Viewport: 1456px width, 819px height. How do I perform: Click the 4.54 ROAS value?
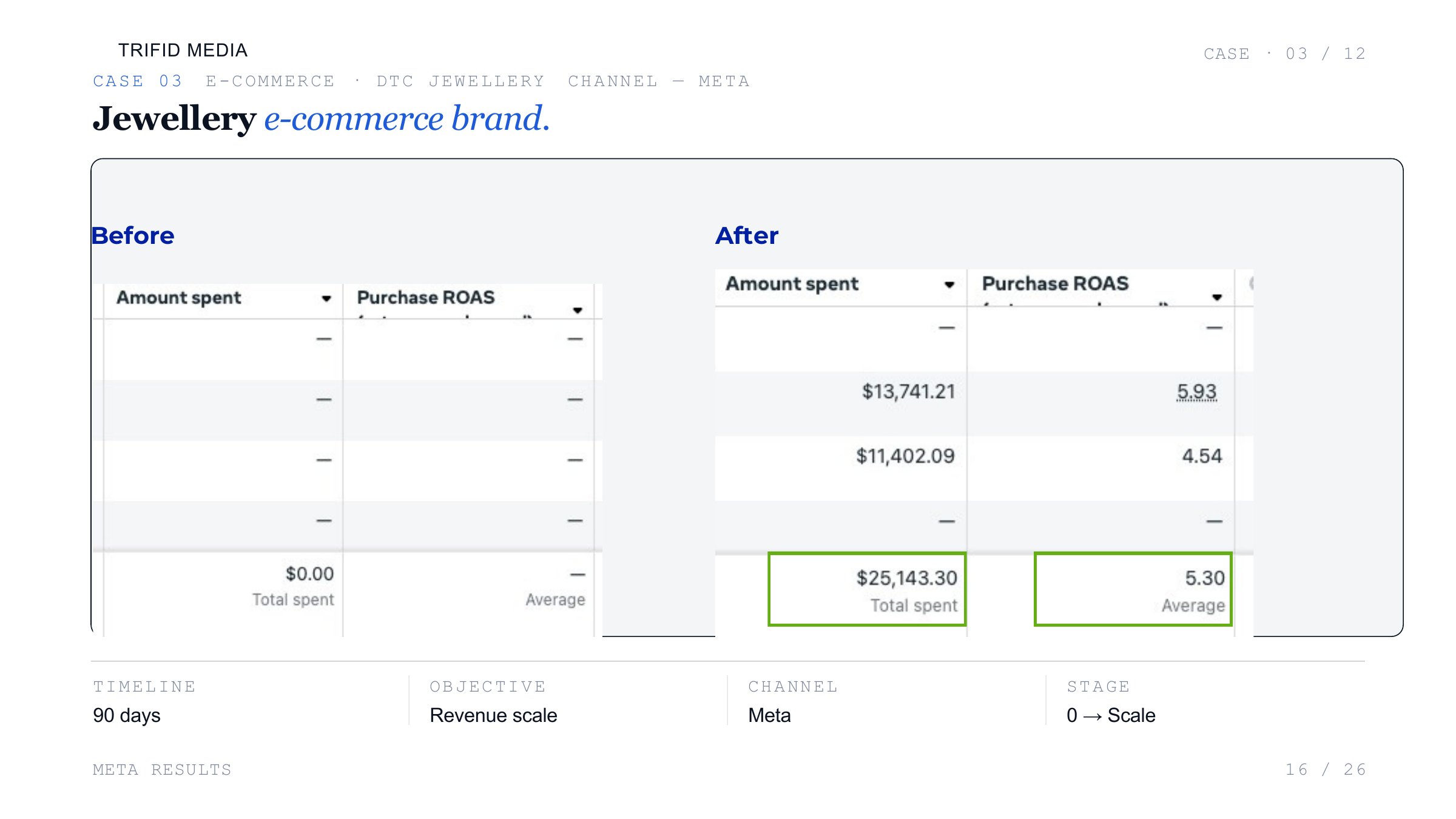(x=1202, y=456)
